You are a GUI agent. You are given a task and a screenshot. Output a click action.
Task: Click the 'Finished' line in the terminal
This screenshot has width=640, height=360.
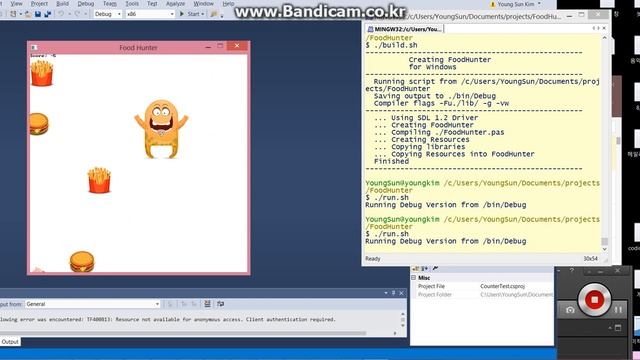[391, 161]
